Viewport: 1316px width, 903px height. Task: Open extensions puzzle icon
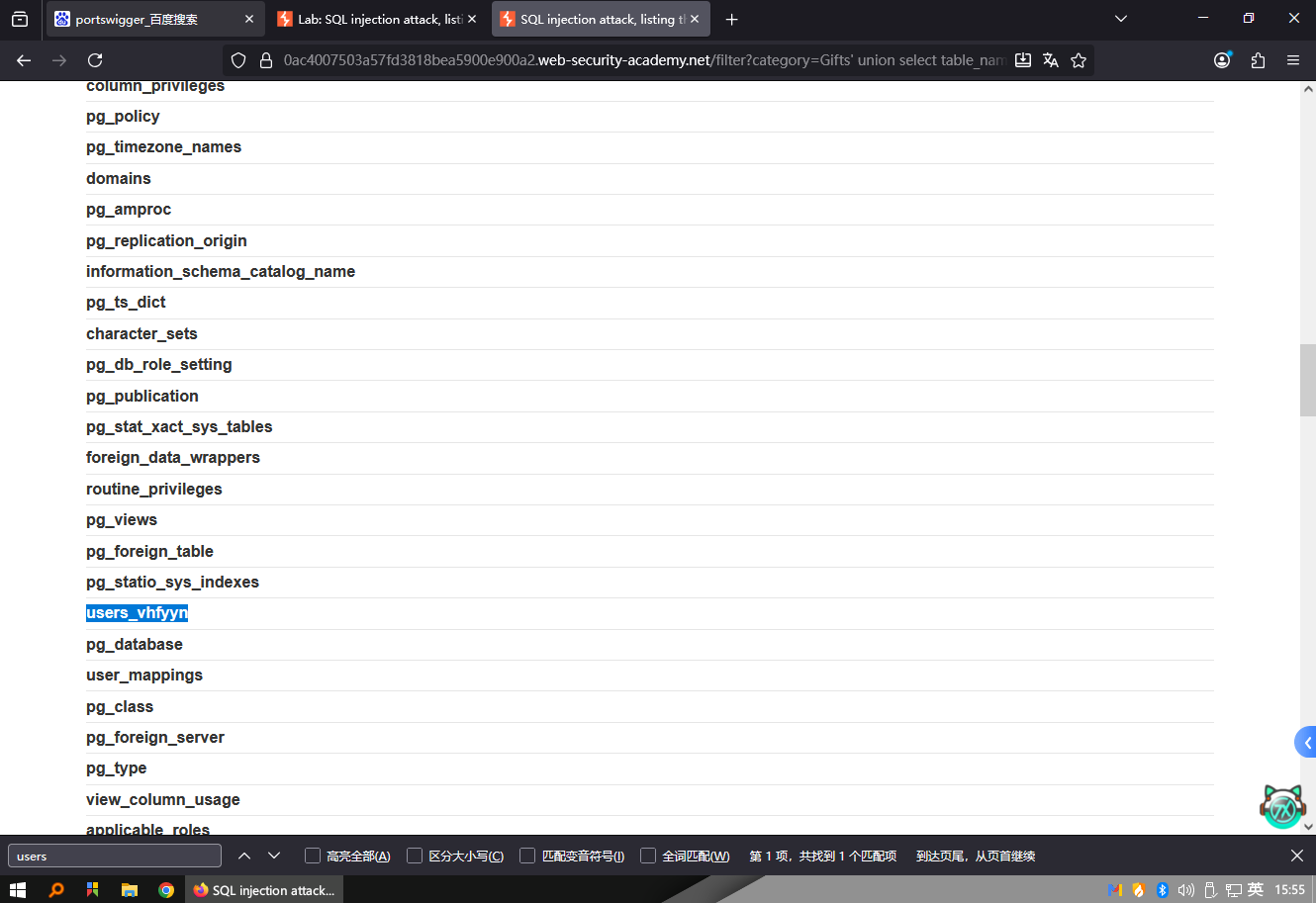pos(1258,60)
